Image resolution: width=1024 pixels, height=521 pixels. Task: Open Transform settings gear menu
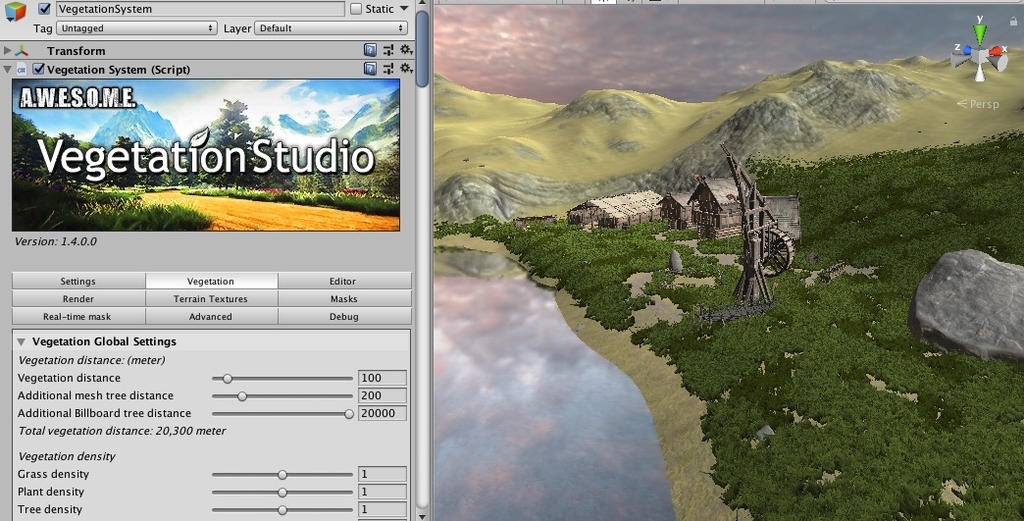[406, 50]
